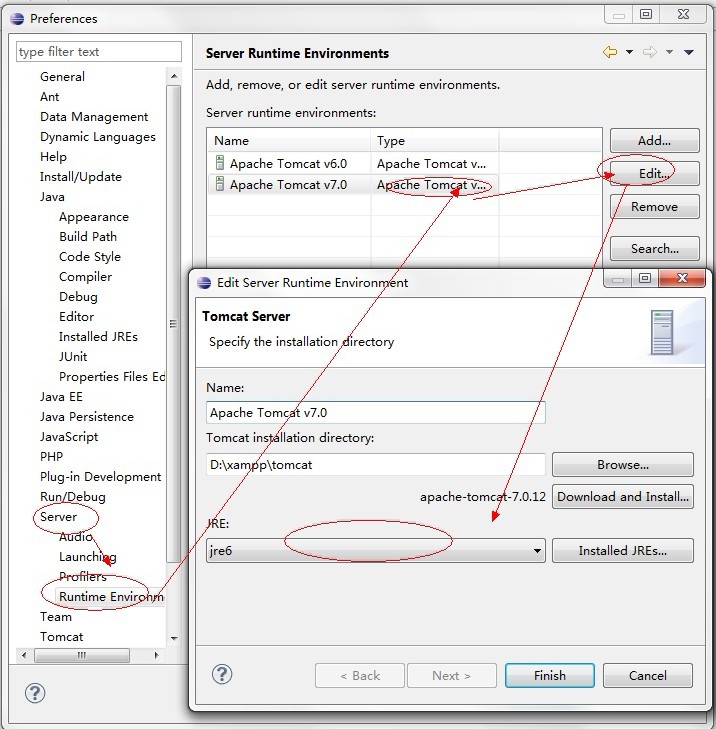Click help icon in Edit Server dialog

(222, 674)
